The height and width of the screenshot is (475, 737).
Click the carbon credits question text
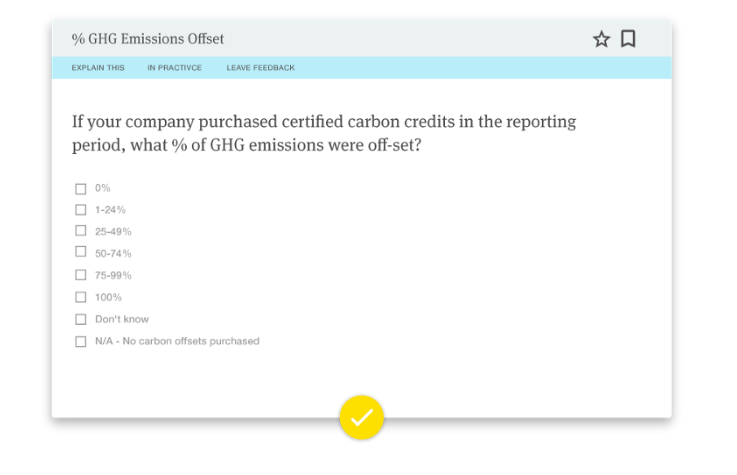323,134
